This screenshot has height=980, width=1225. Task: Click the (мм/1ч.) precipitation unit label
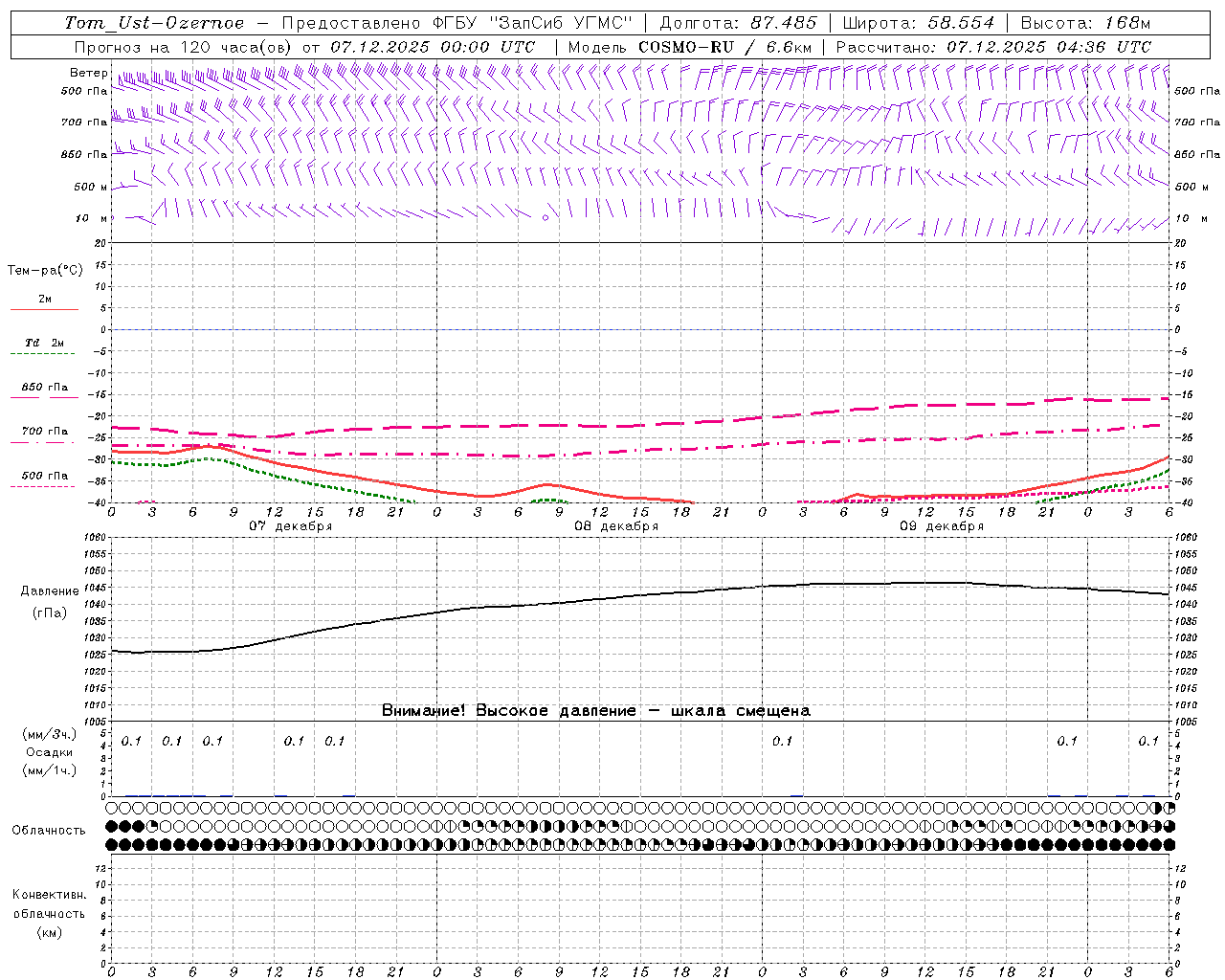49,770
